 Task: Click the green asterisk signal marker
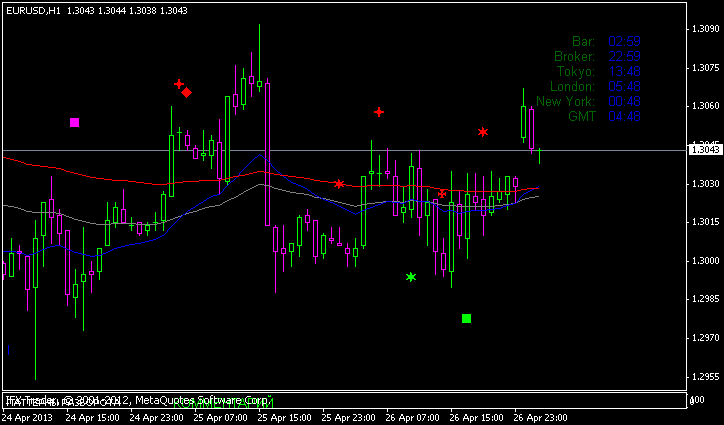point(411,277)
